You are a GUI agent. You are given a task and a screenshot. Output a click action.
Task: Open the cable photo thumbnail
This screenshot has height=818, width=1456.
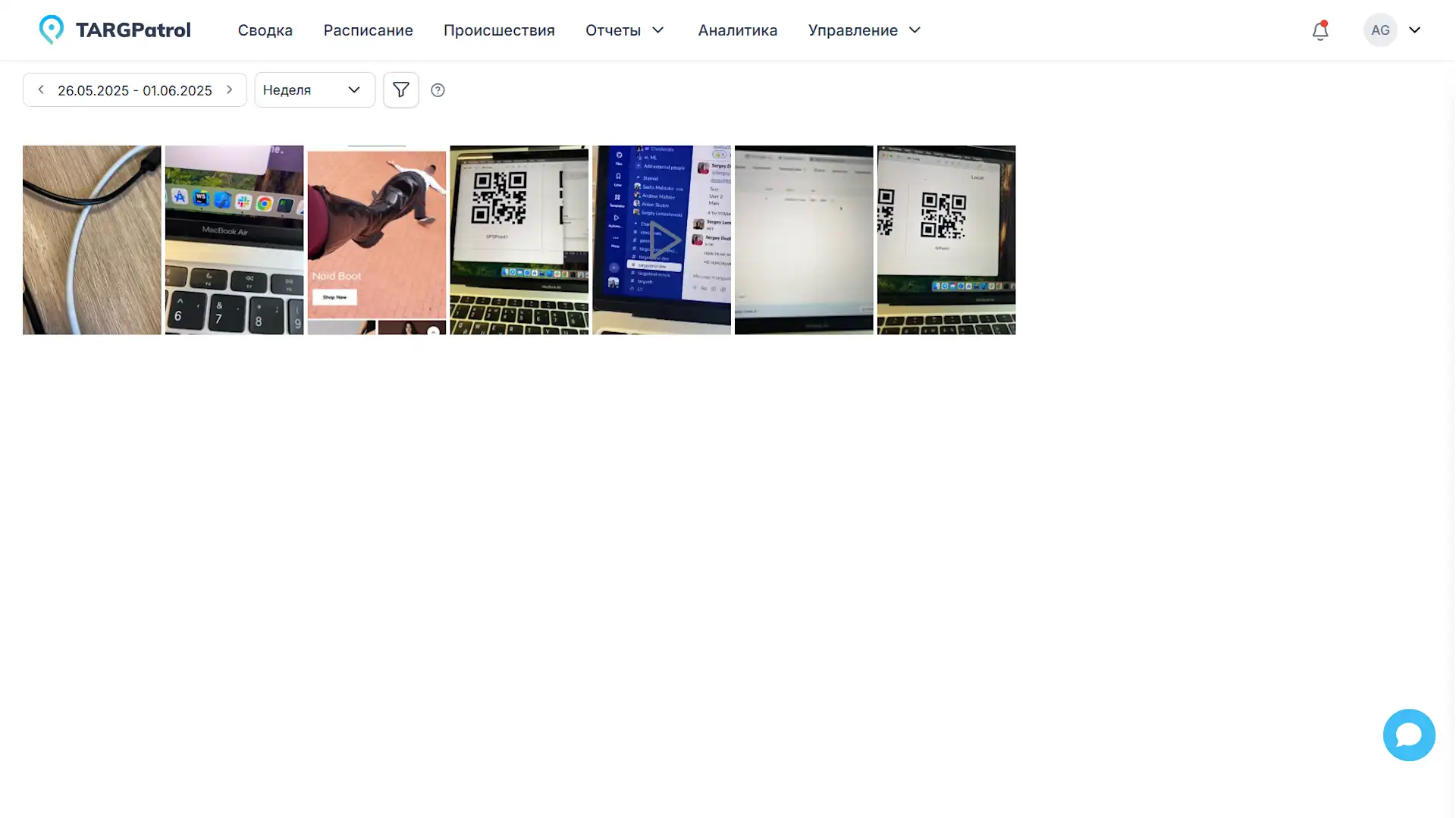[x=91, y=240]
